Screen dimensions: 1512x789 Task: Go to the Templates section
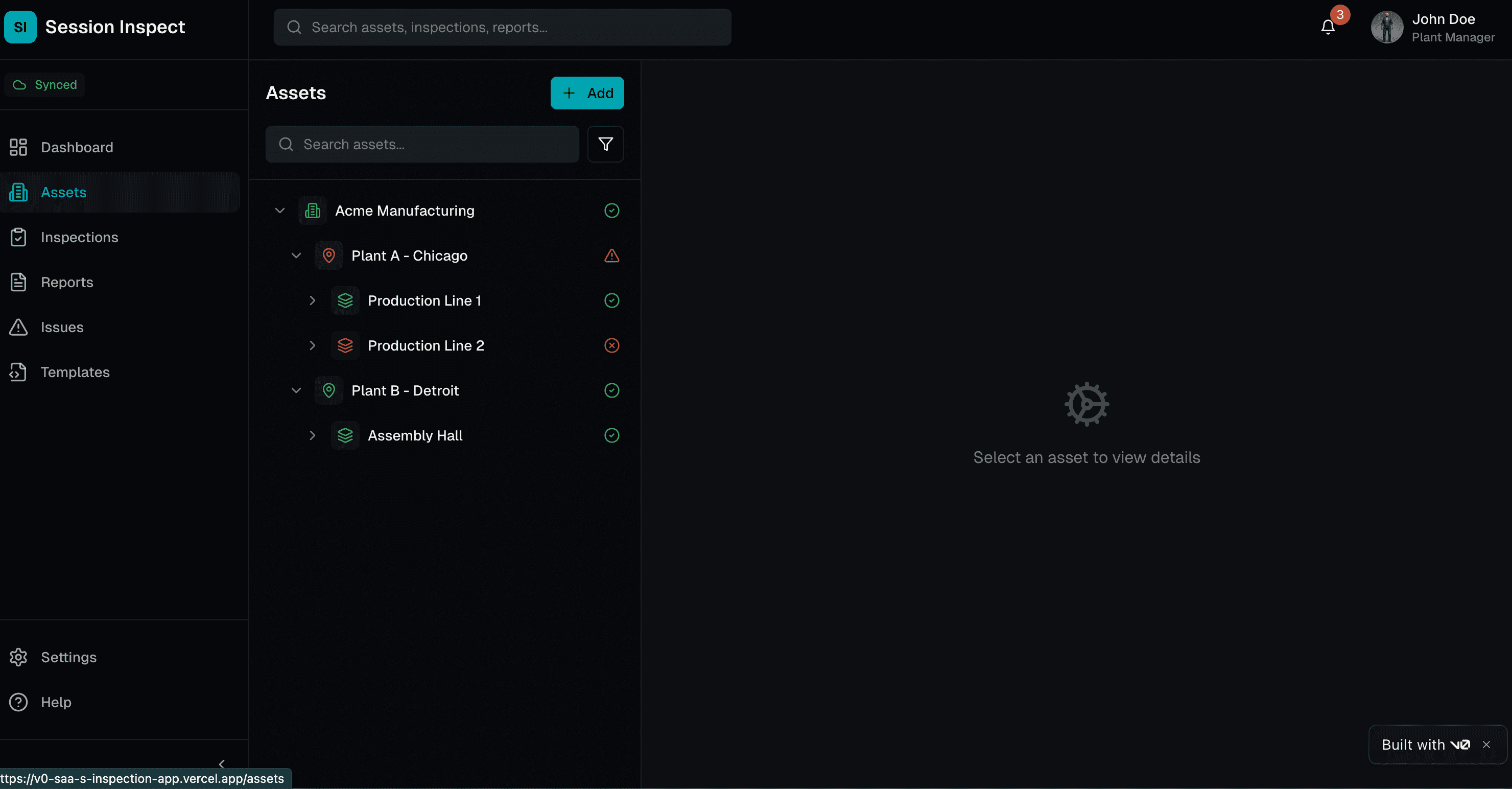point(75,372)
